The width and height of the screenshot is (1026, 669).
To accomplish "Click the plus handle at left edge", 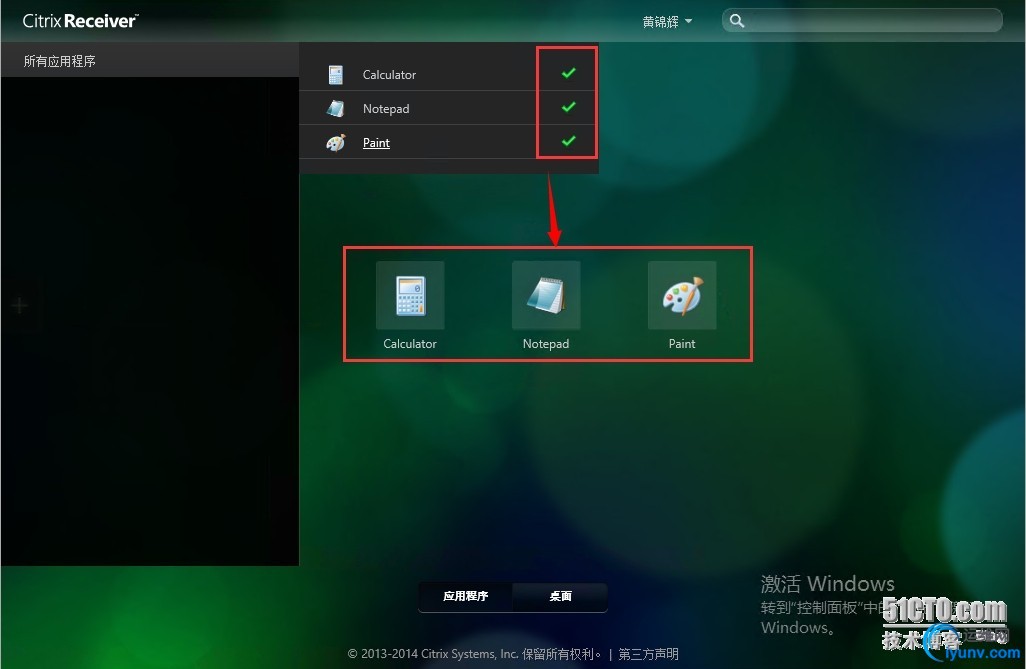I will (x=20, y=305).
